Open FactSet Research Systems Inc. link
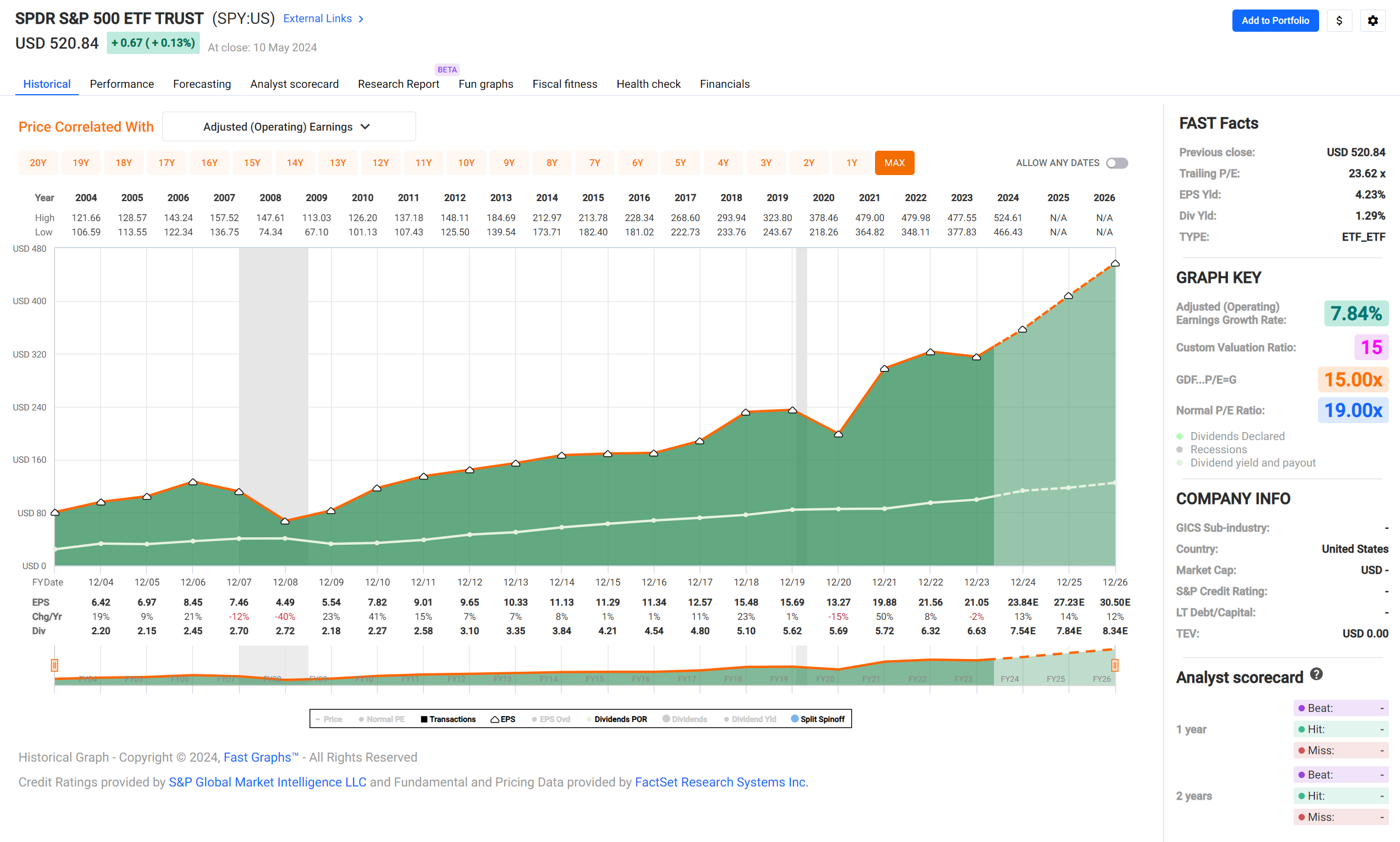 pos(721,782)
